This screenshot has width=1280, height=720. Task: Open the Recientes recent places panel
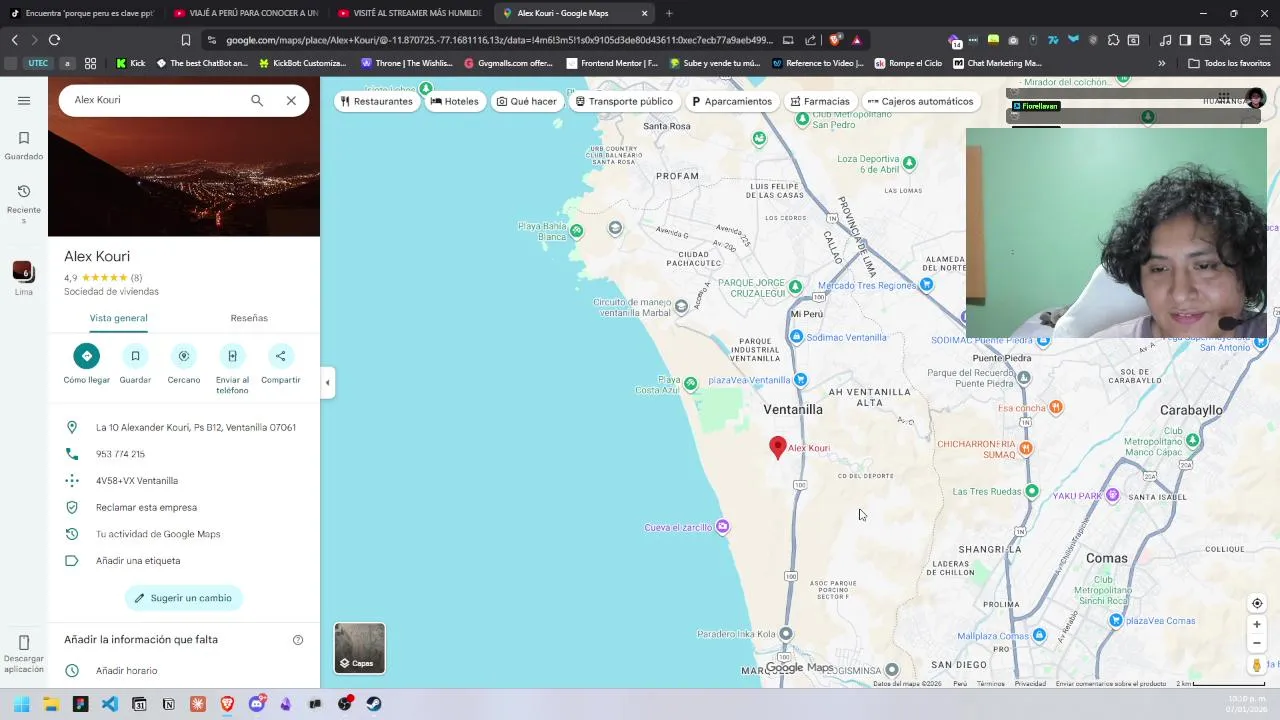[x=24, y=203]
